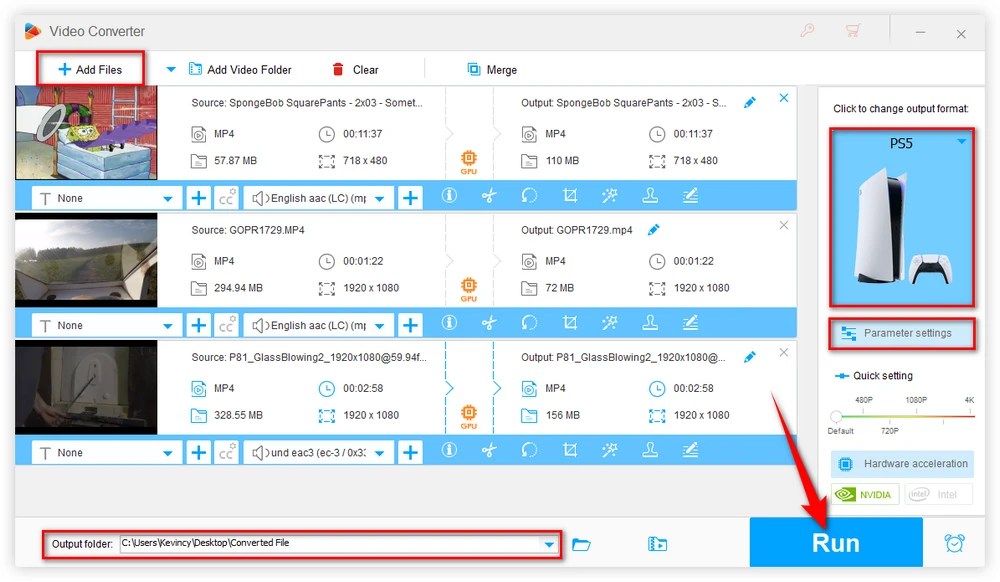Add a watermark to the P81_GlassBlowing2 video
The image size is (1000, 582).
click(650, 450)
